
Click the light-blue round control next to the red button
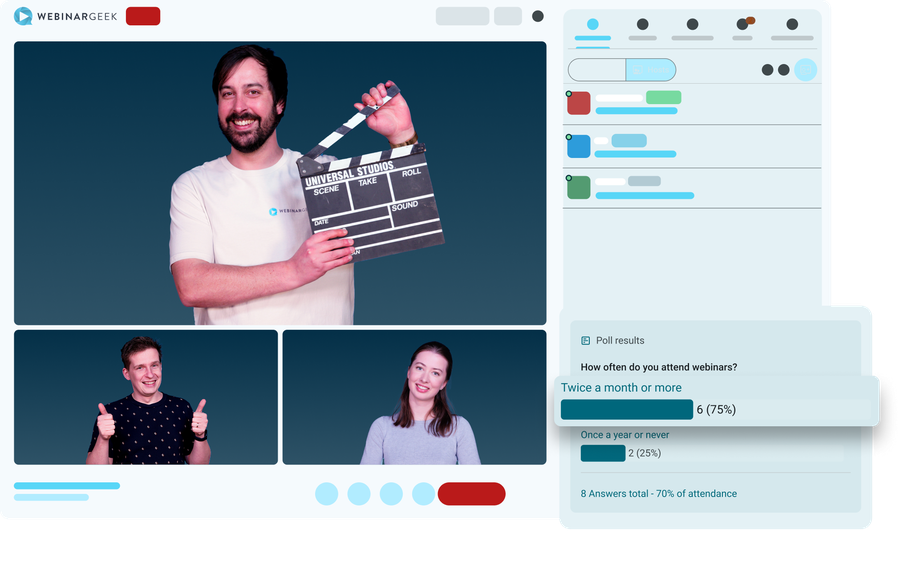424,494
